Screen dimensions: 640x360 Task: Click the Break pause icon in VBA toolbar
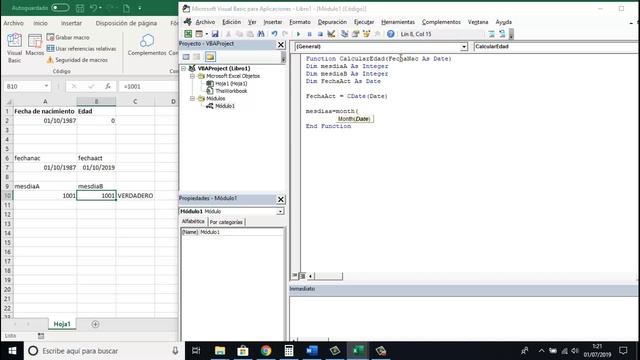[309, 34]
